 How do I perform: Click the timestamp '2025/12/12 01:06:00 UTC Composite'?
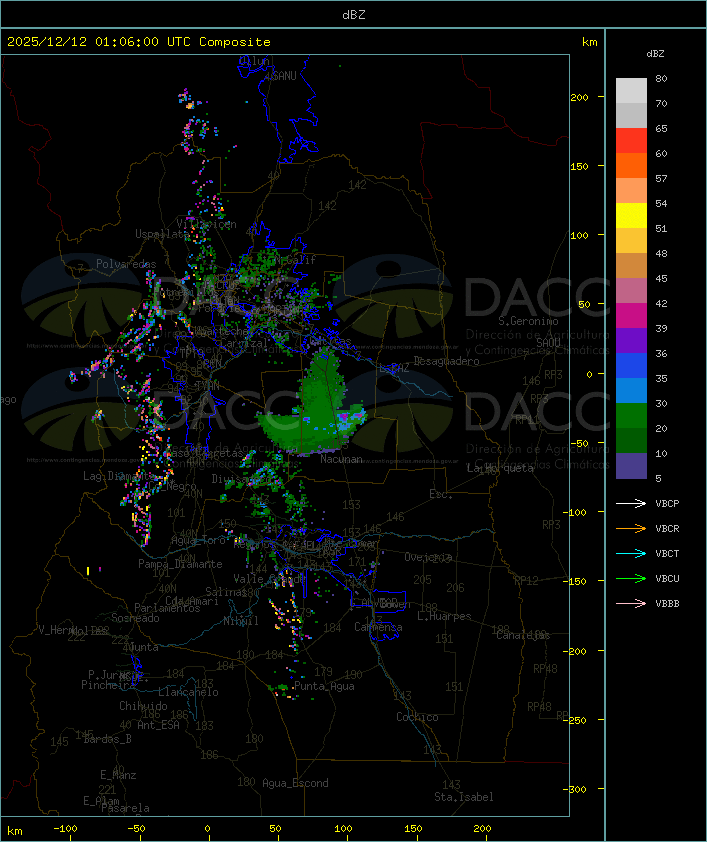coord(139,42)
